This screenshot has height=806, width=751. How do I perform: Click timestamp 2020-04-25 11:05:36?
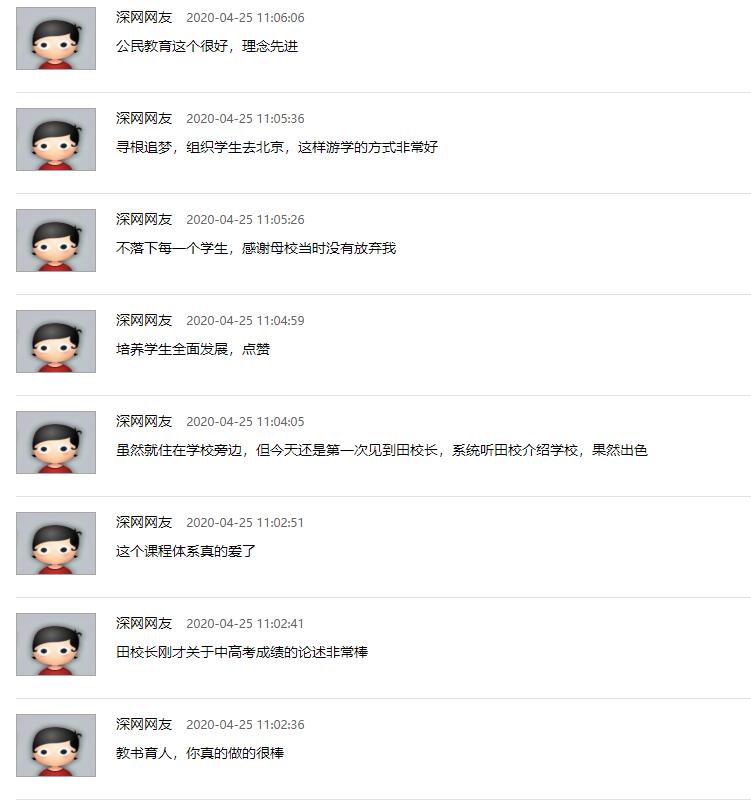pos(245,119)
